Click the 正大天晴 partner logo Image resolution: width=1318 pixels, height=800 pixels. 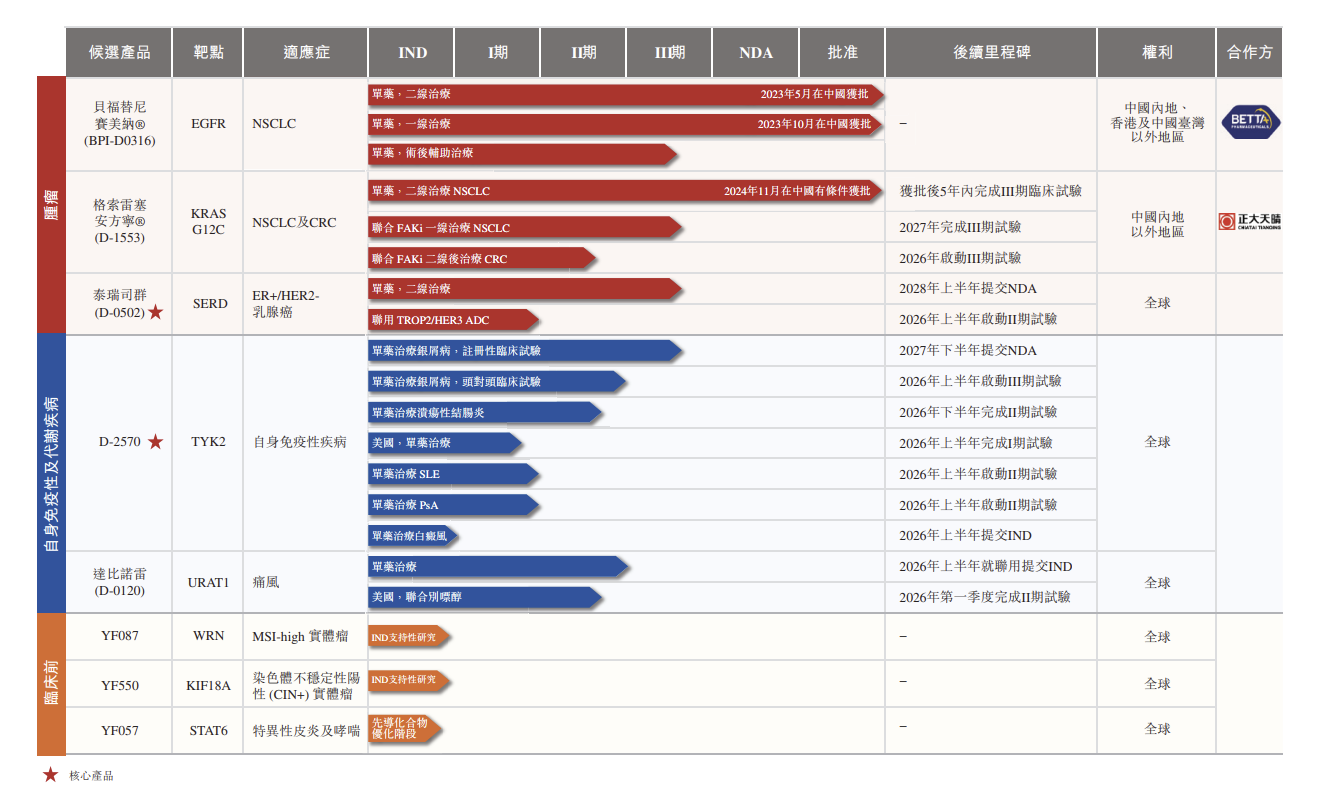(x=1250, y=222)
